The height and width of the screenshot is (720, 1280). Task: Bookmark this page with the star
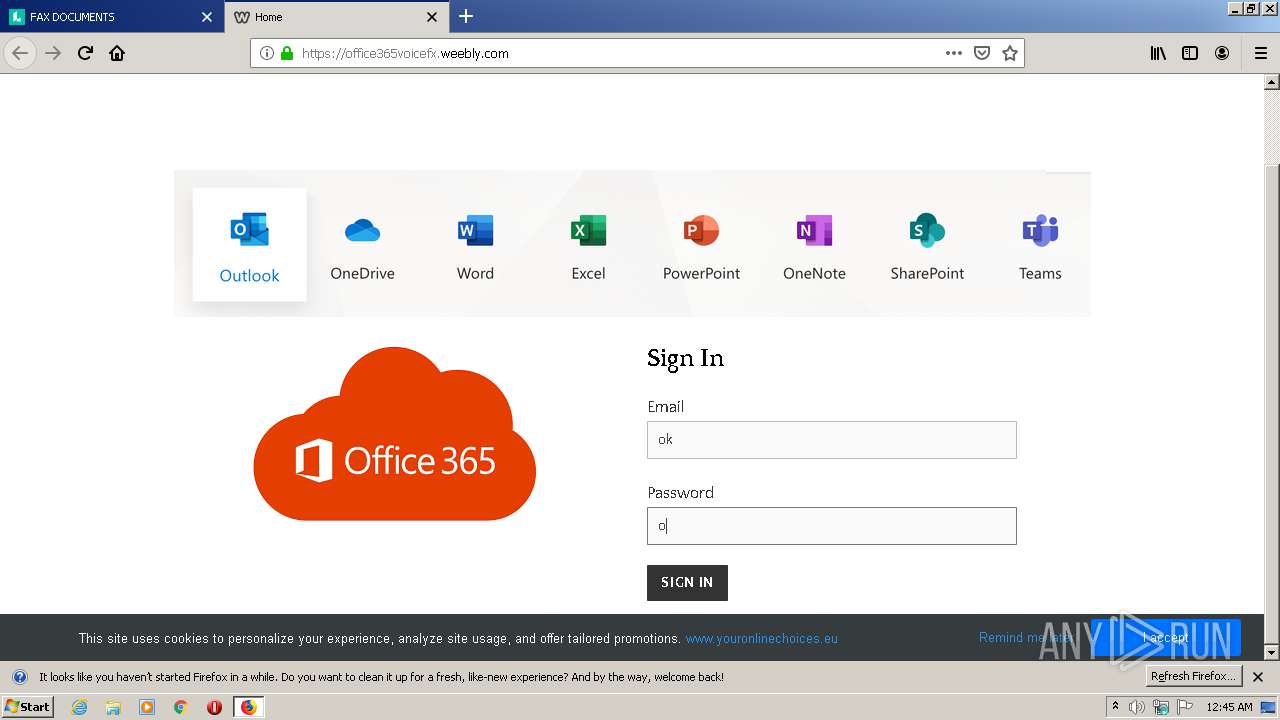[x=1010, y=53]
